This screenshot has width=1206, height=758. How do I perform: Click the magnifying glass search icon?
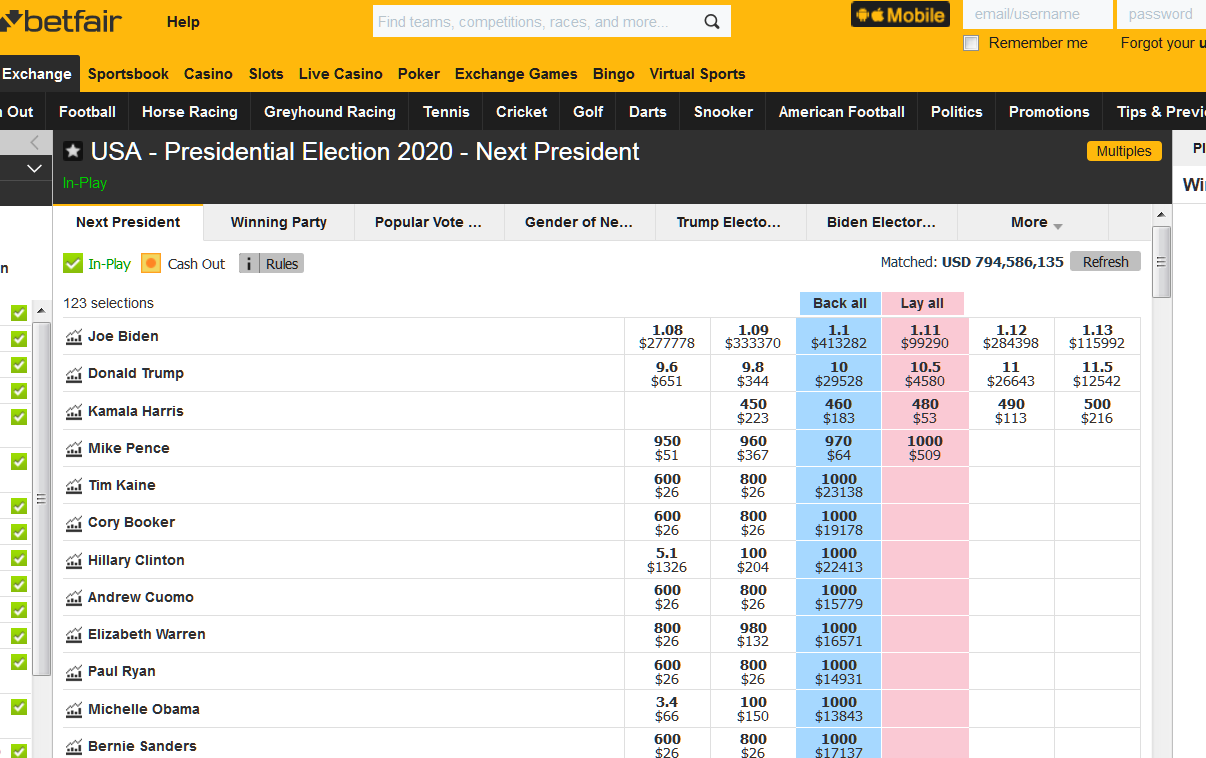[x=712, y=22]
